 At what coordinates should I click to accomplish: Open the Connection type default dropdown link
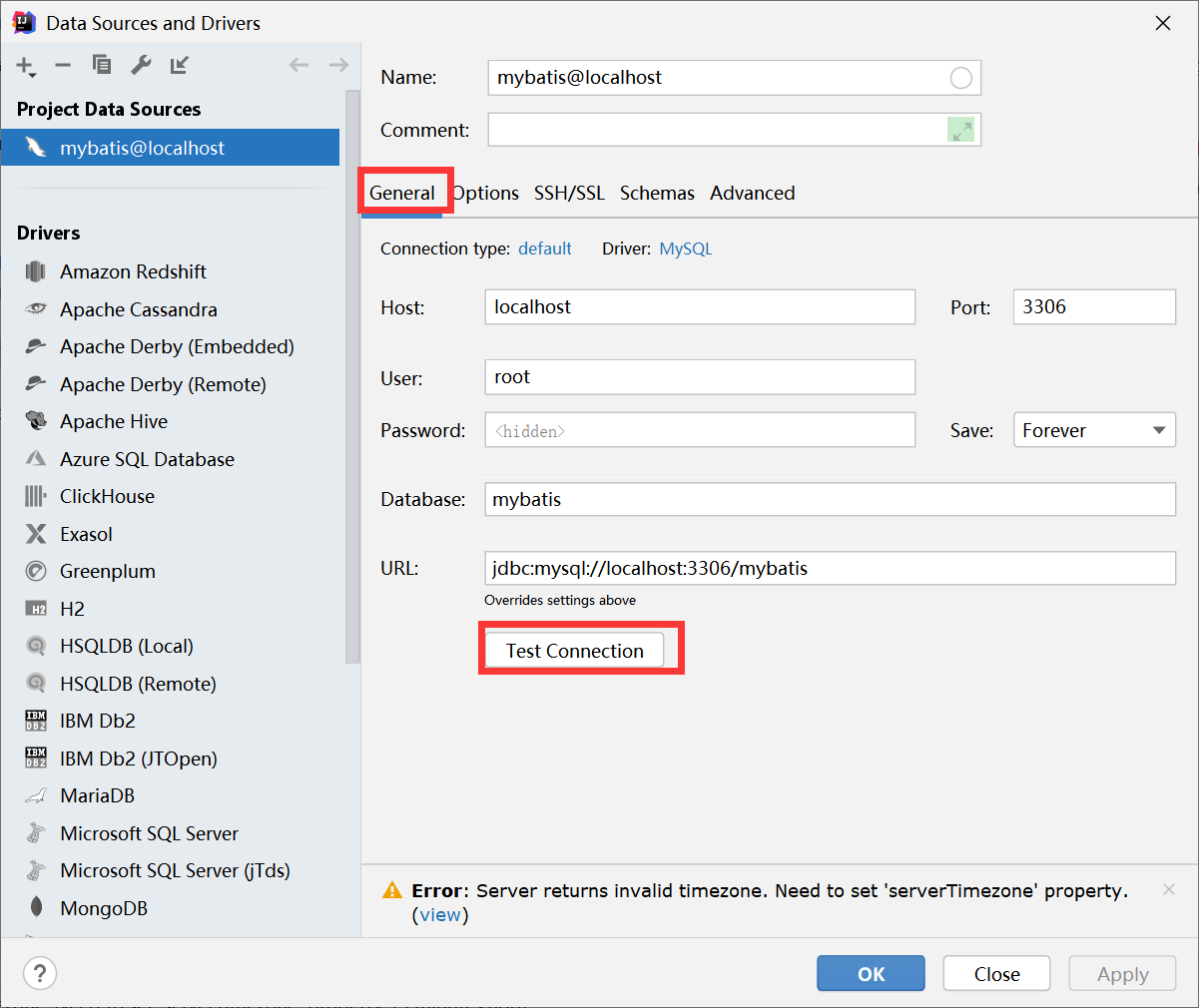545,249
